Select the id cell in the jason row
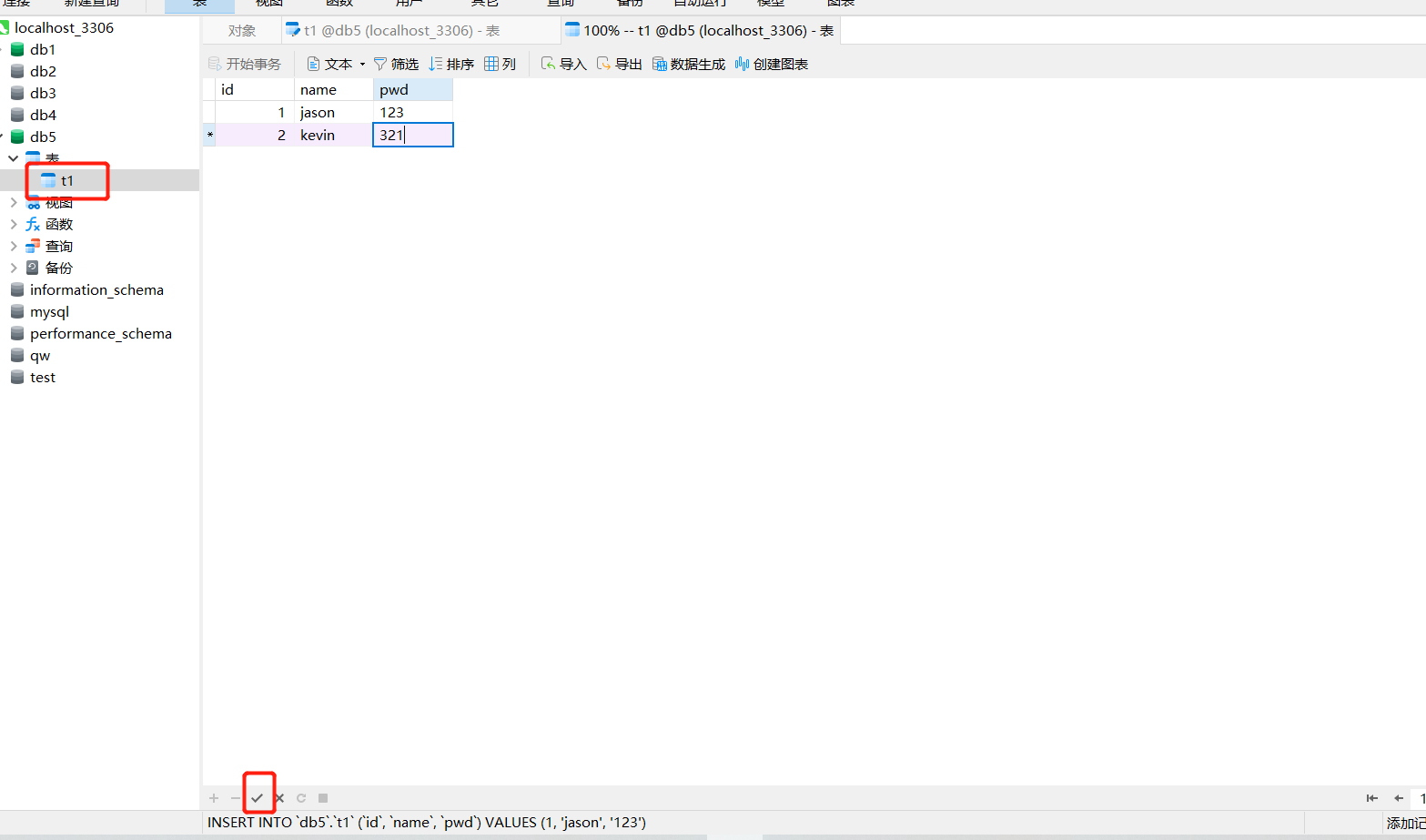The height and width of the screenshot is (840, 1426). pyautogui.click(x=255, y=112)
